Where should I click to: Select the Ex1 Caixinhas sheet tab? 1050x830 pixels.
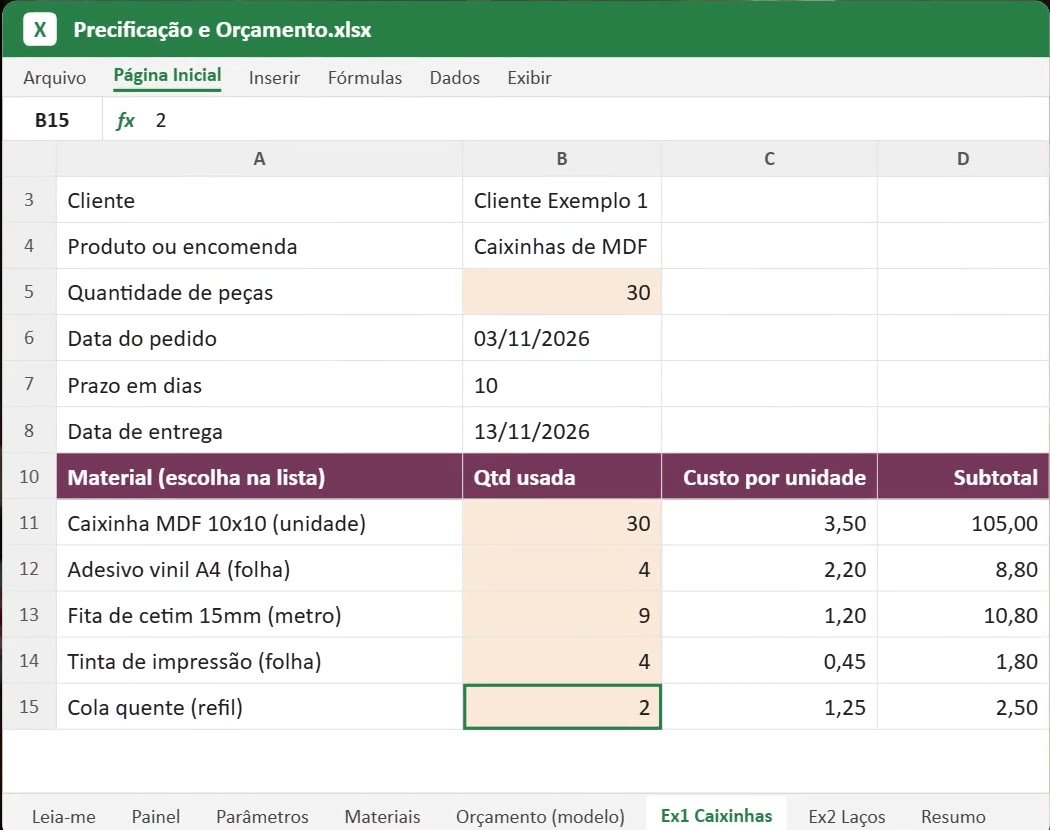[717, 815]
